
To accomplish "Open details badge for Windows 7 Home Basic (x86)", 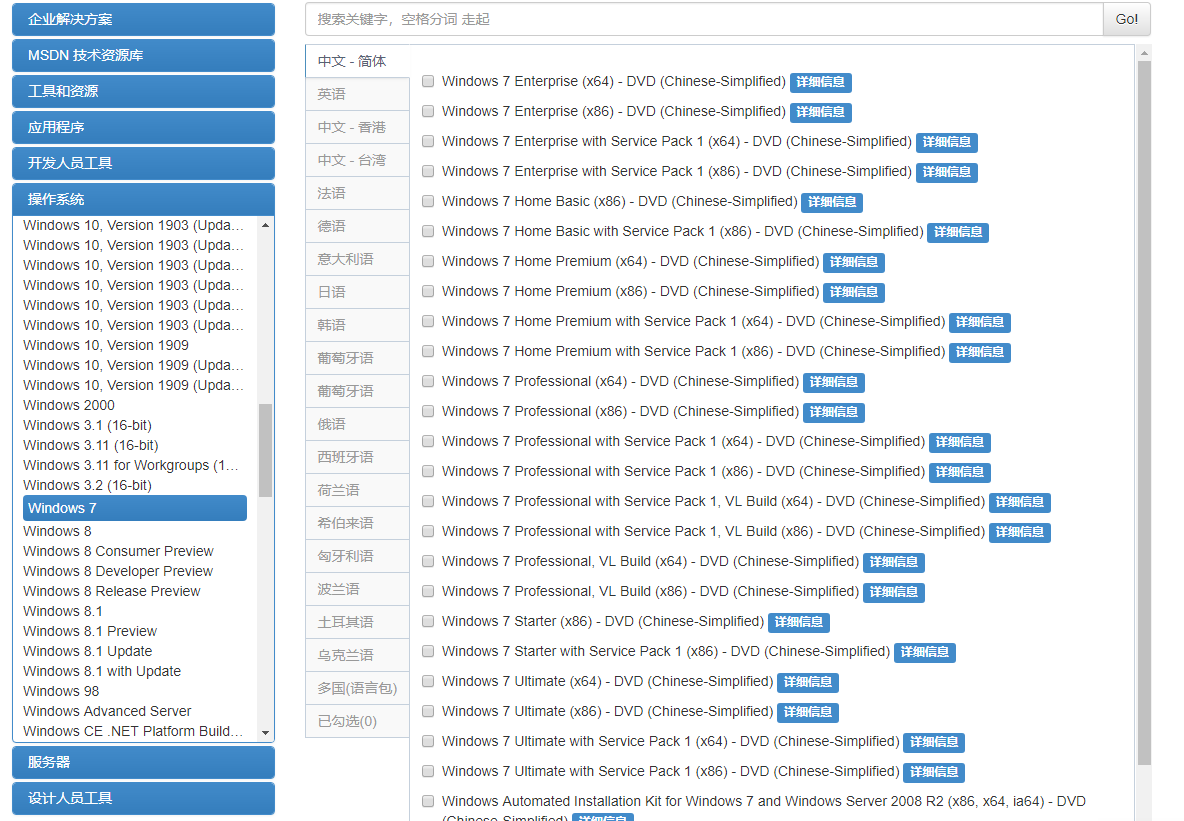I will tap(831, 202).
